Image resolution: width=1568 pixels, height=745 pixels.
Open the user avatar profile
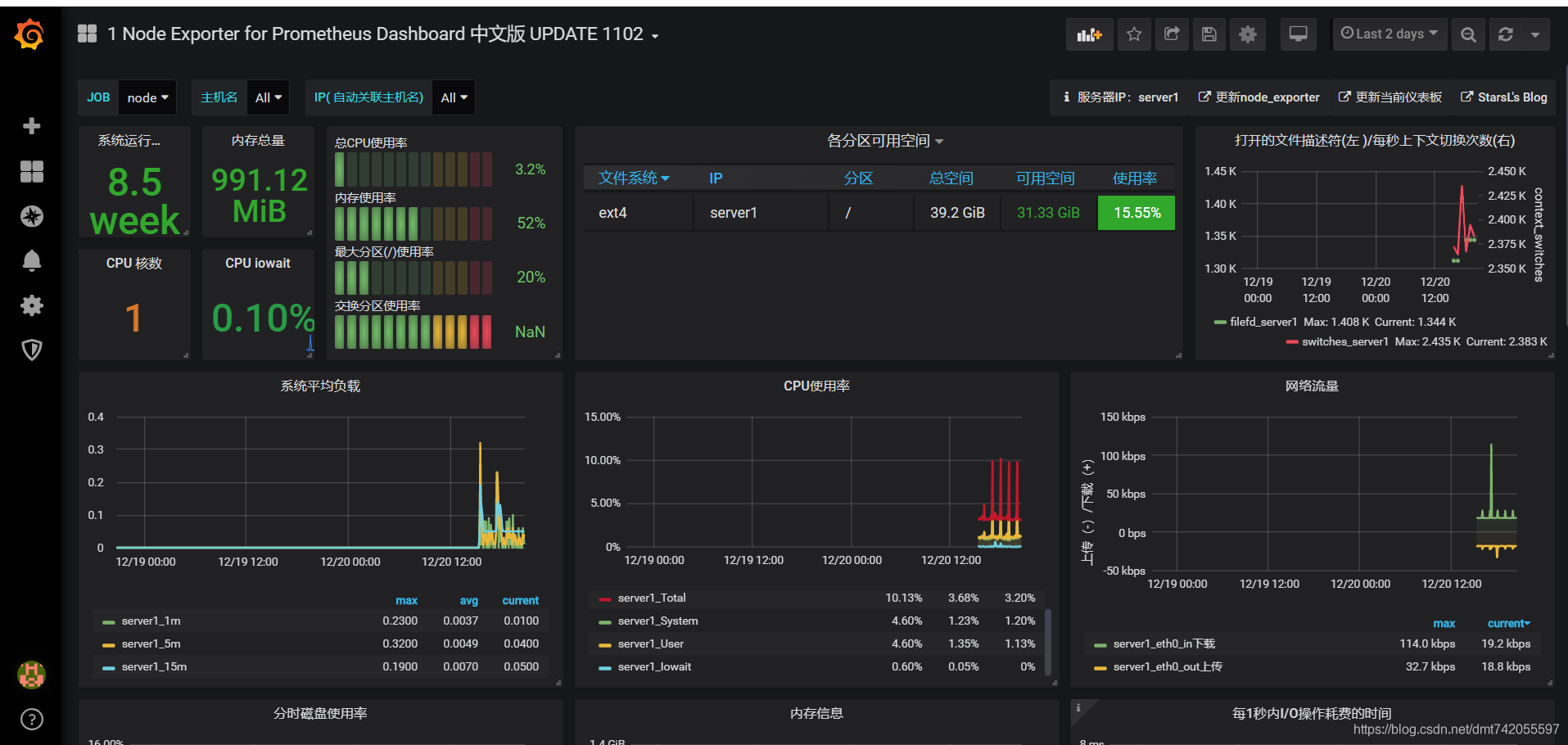[x=31, y=675]
